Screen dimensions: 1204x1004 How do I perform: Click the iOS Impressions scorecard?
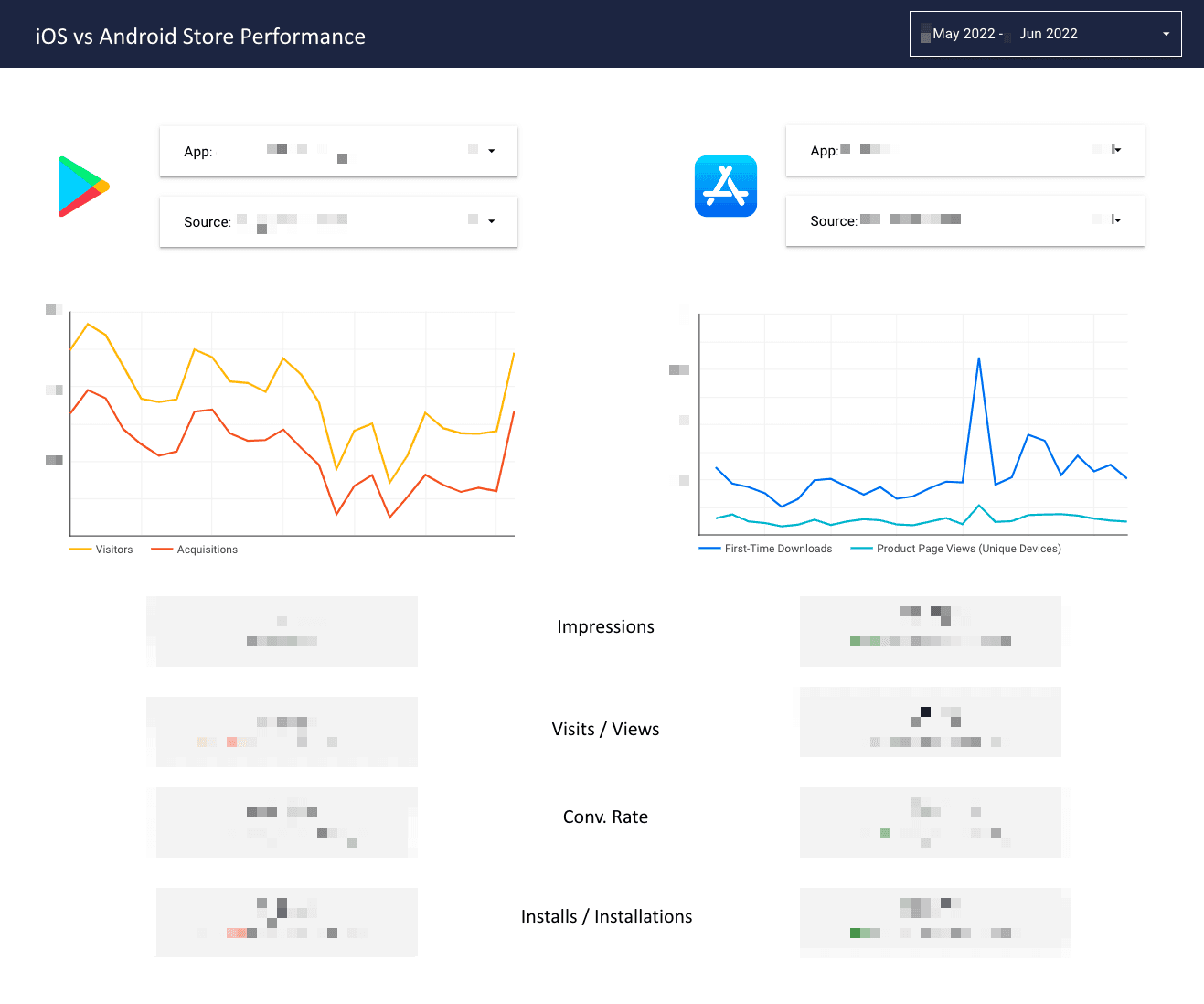coord(931,631)
